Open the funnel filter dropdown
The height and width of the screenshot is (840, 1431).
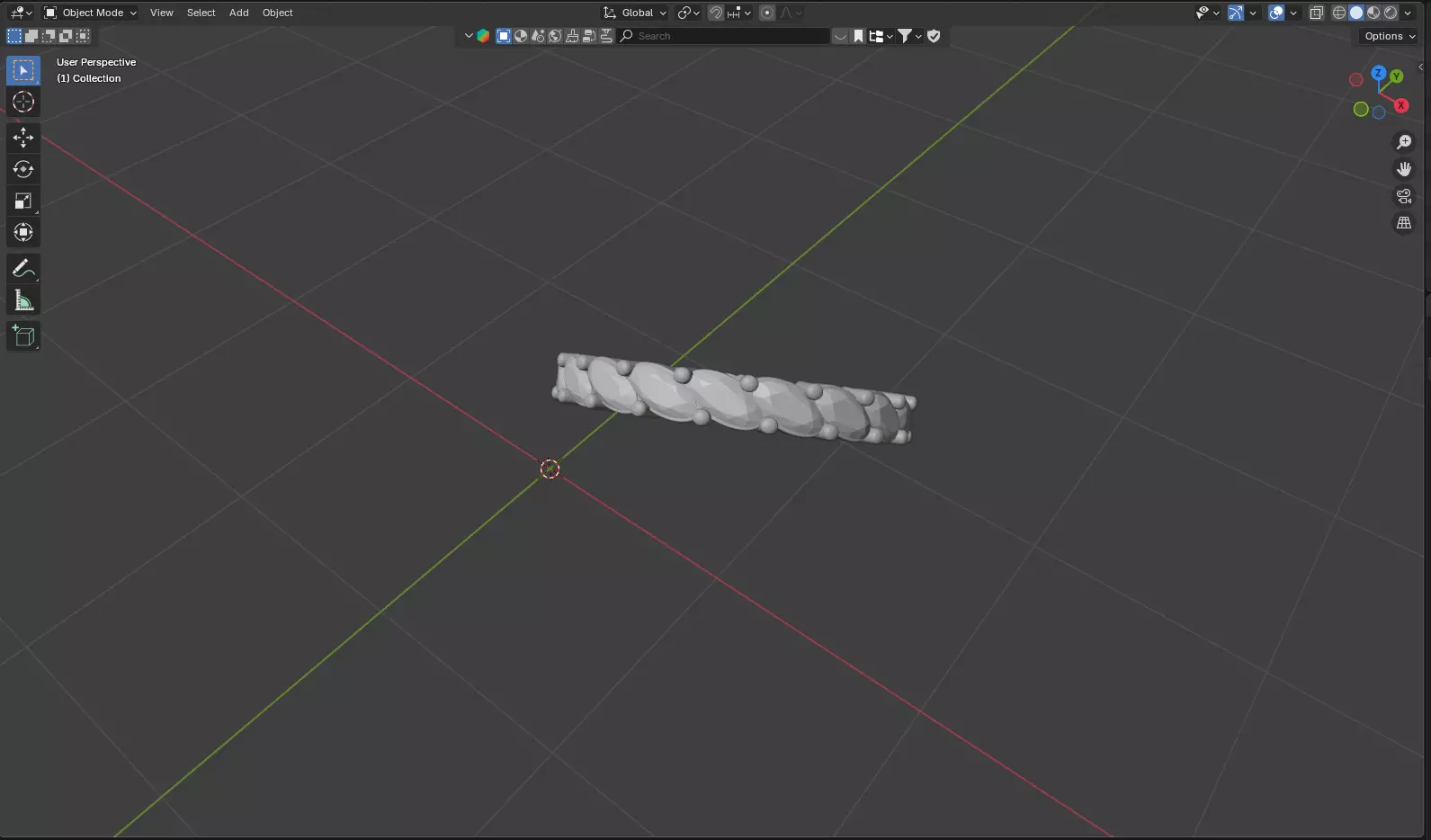(x=910, y=36)
